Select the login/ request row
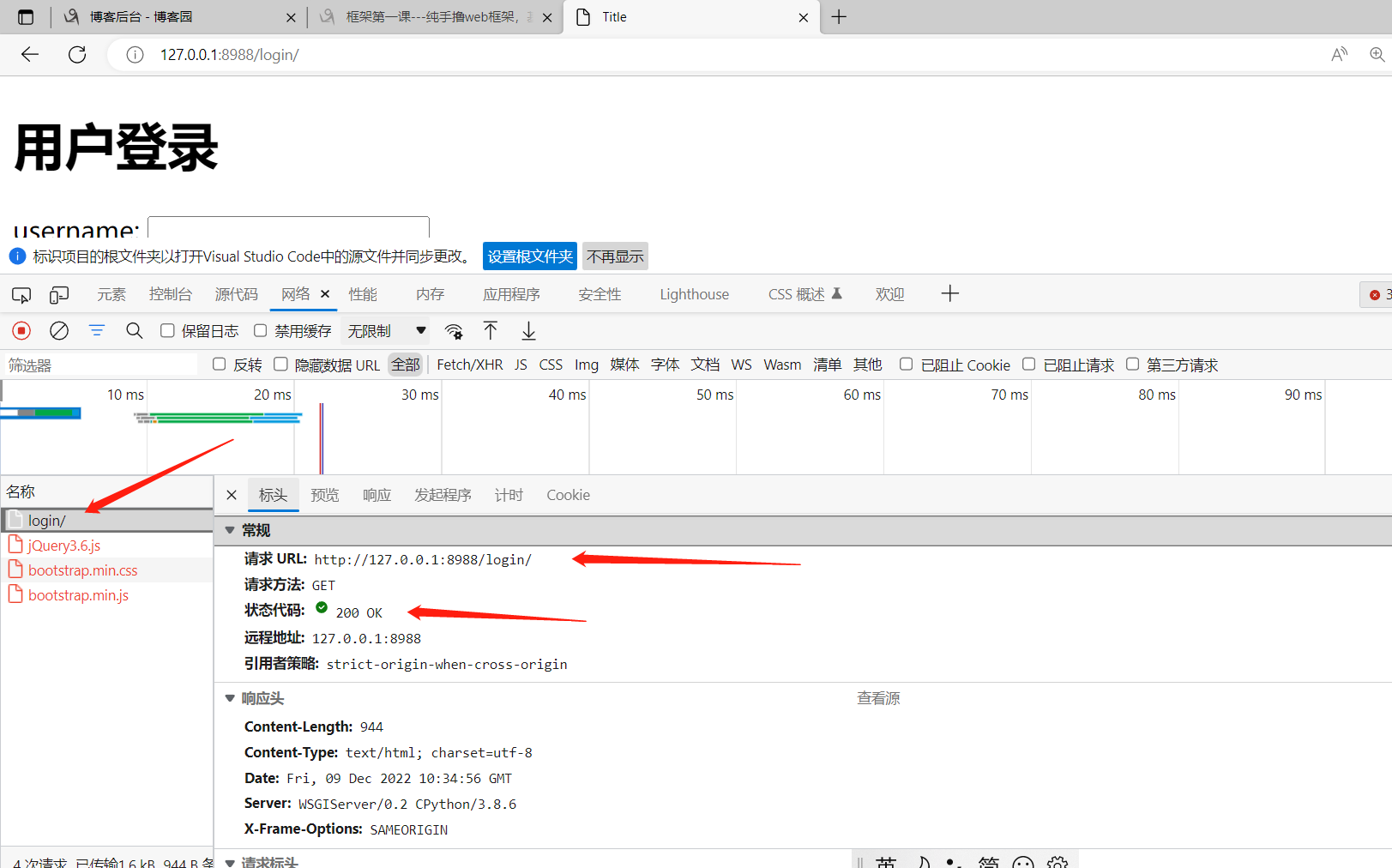This screenshot has height=868, width=1392. coord(107,521)
